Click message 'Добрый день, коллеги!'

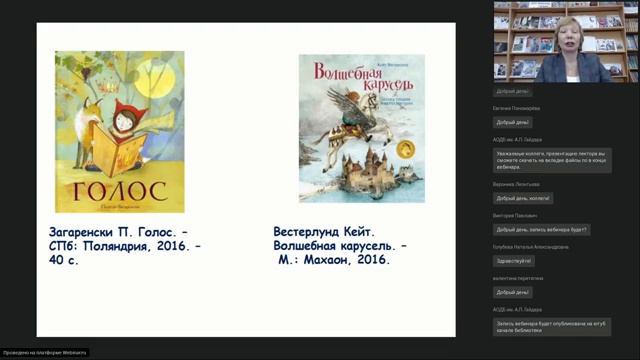(x=522, y=198)
